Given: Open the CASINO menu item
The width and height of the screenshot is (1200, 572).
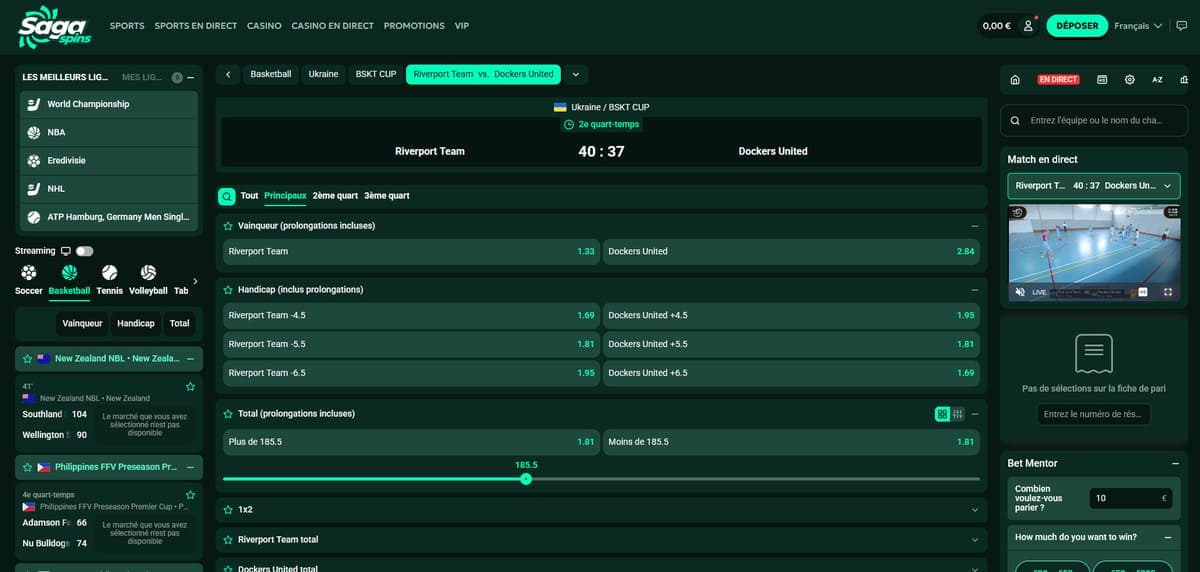Looking at the screenshot, I should 264,26.
